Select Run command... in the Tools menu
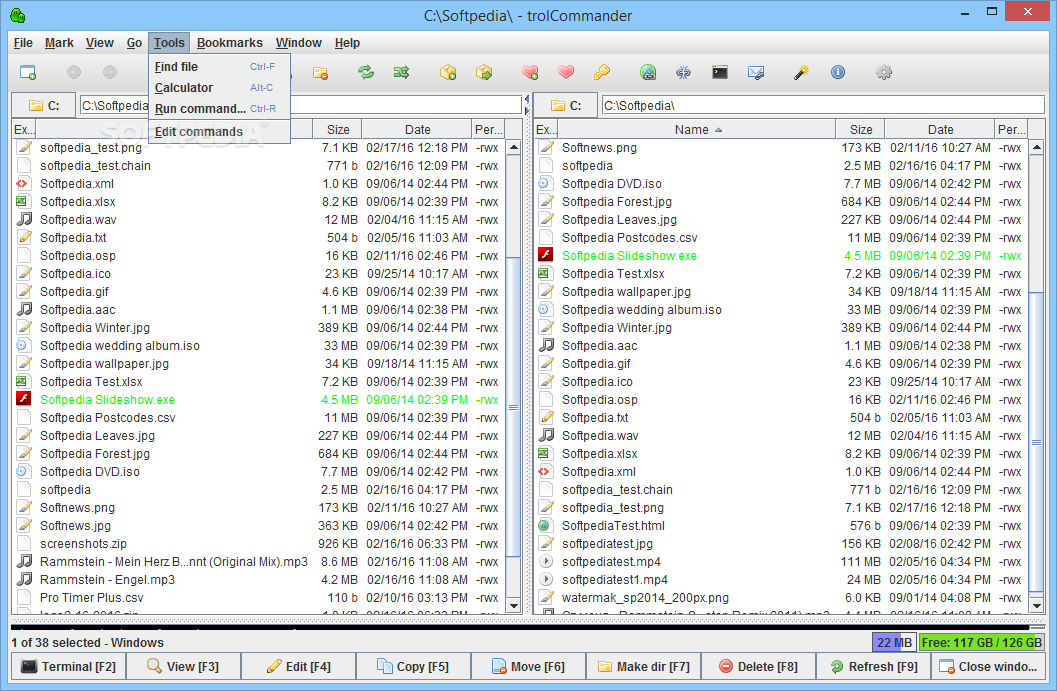 click(x=220, y=109)
